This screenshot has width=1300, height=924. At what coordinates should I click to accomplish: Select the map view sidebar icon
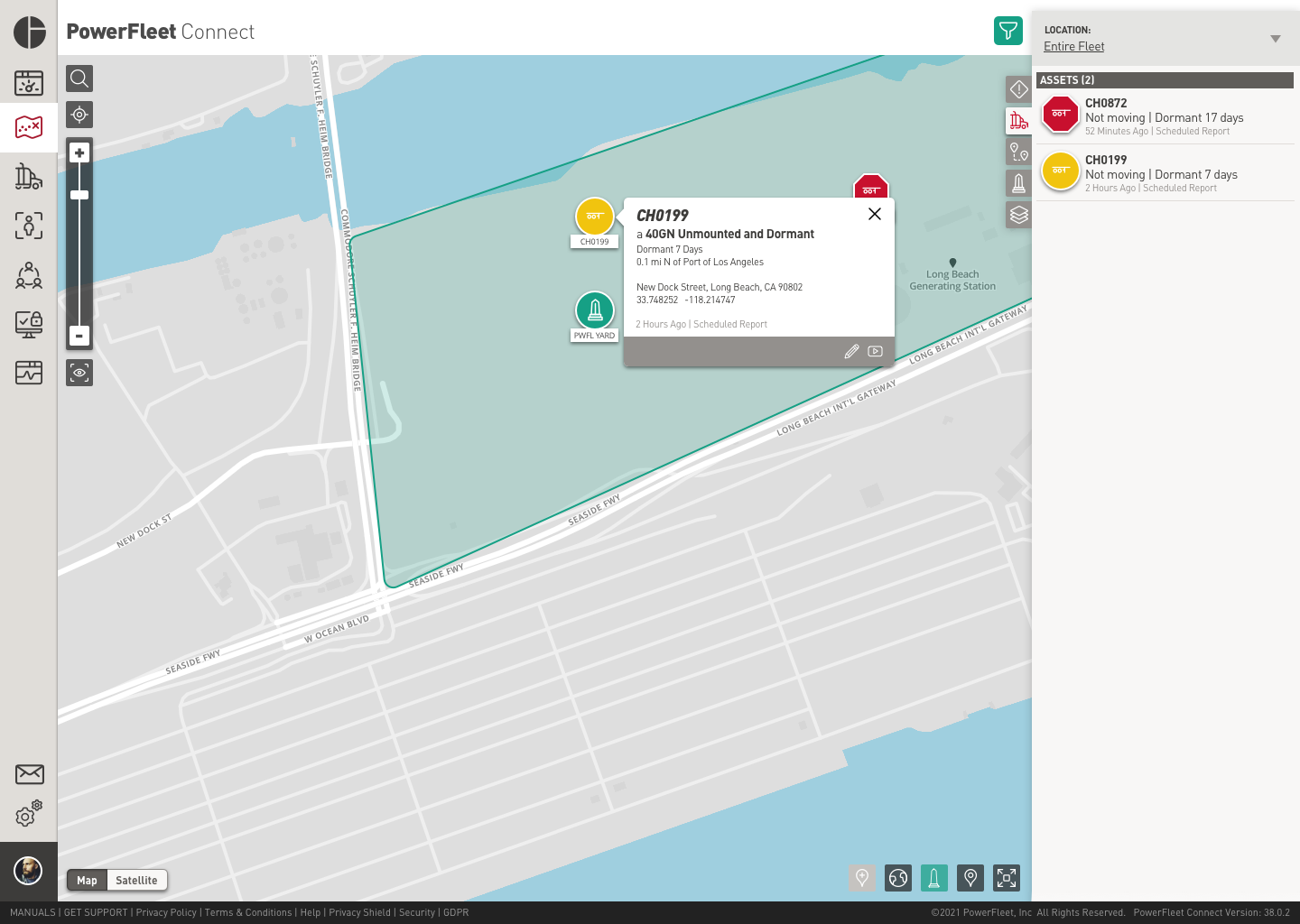[29, 126]
